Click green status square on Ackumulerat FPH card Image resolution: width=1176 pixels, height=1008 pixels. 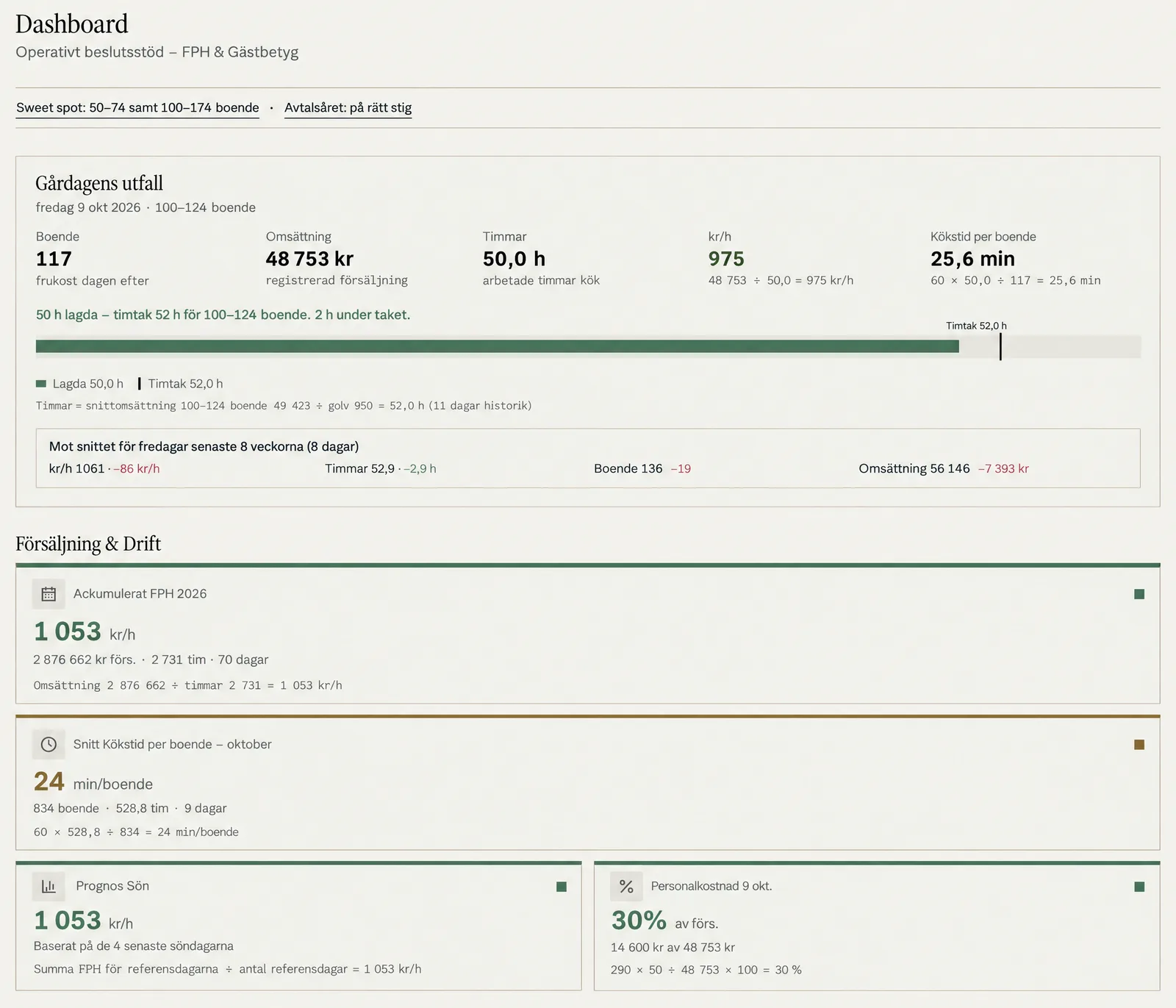coord(1139,594)
